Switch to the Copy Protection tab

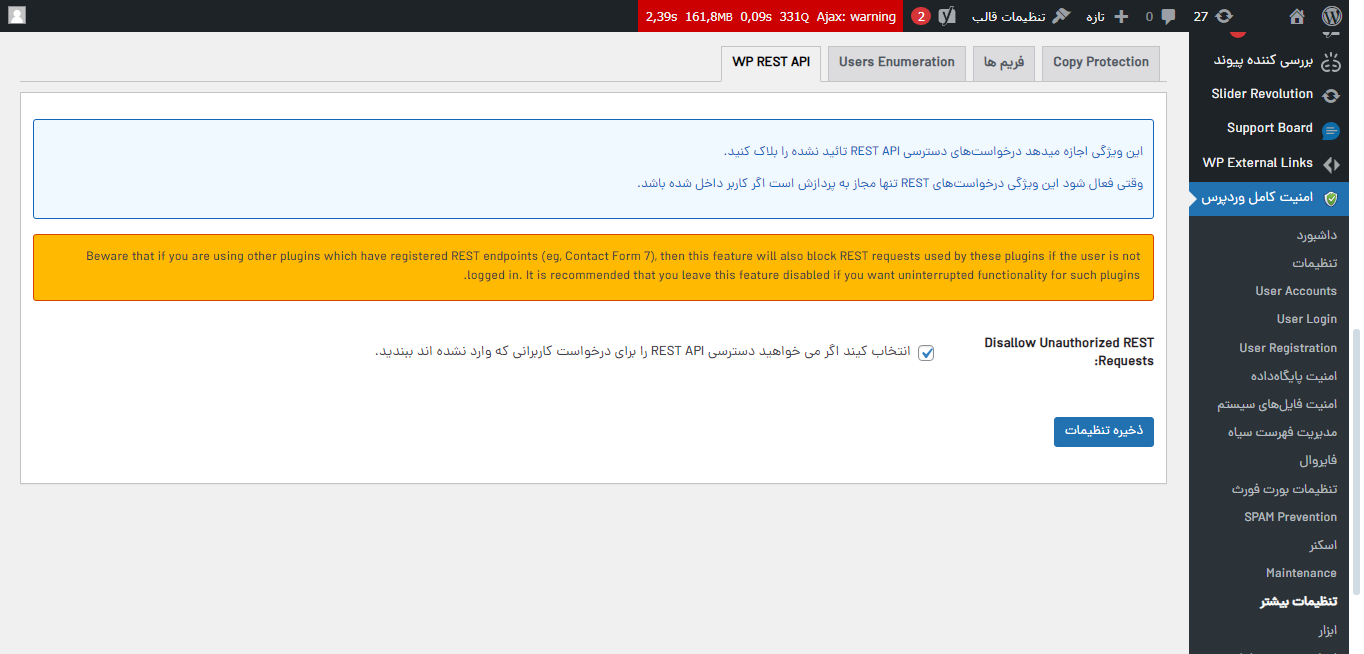tap(1101, 62)
